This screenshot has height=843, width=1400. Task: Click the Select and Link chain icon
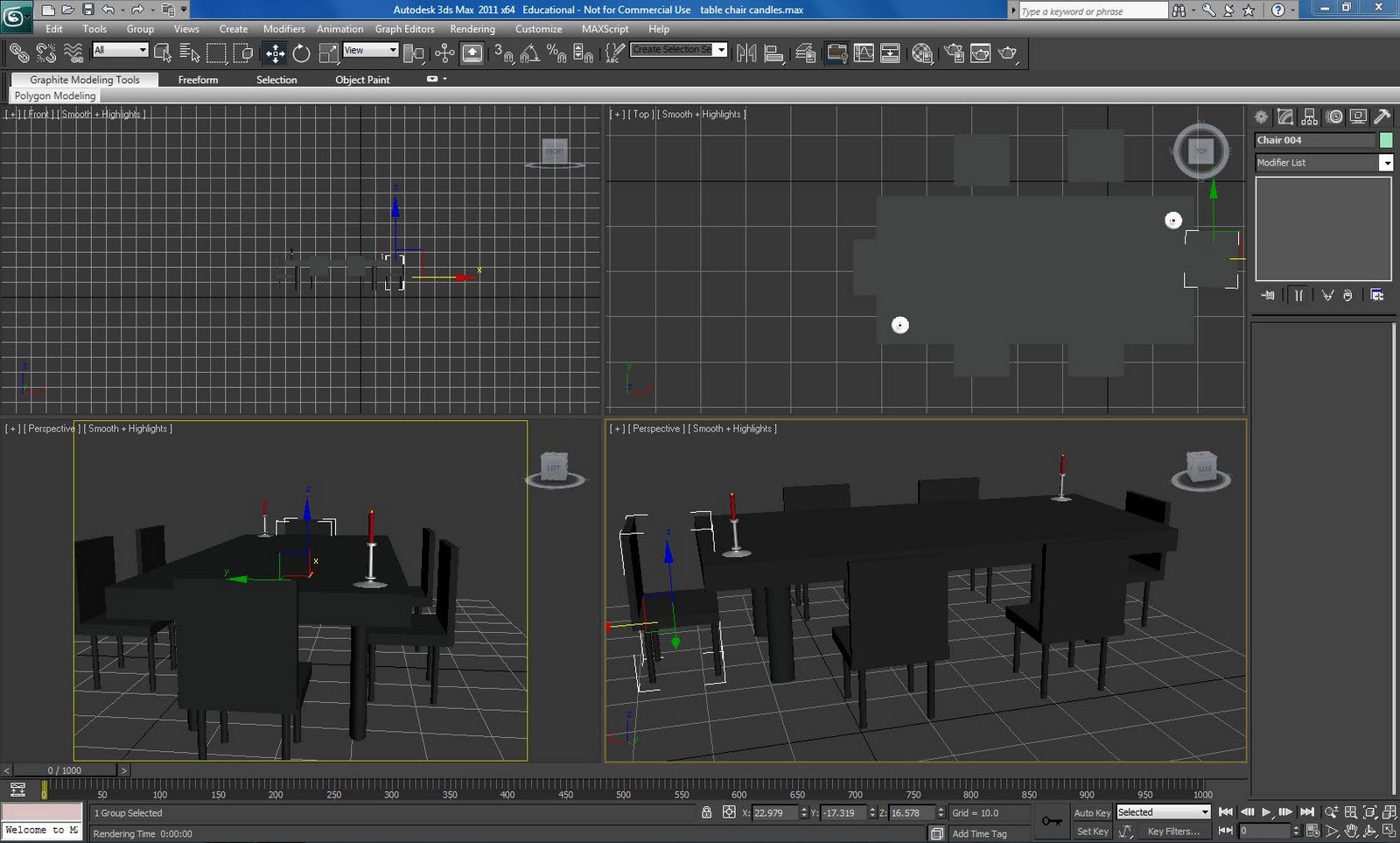[x=18, y=53]
